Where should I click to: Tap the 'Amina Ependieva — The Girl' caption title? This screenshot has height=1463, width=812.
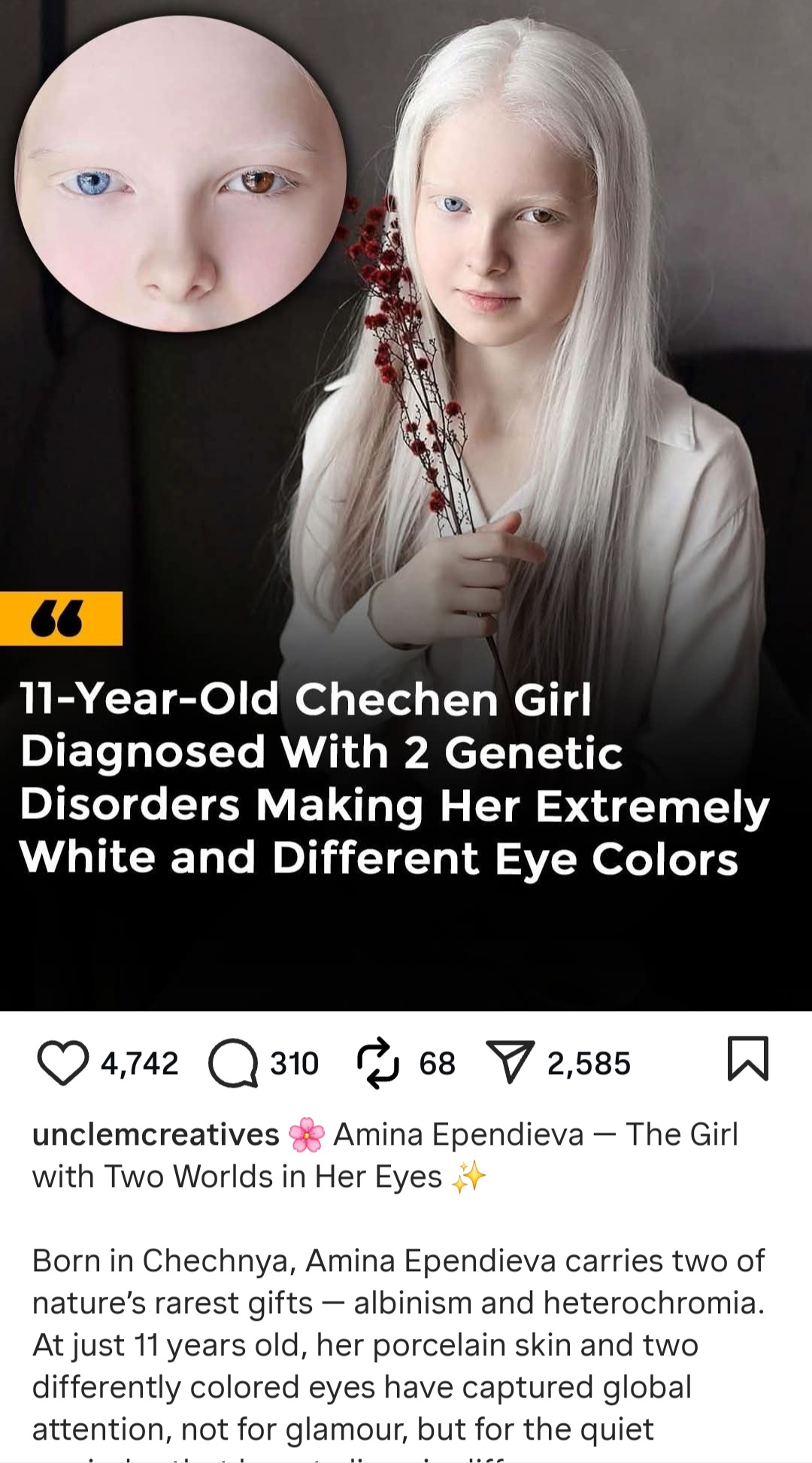(535, 1134)
